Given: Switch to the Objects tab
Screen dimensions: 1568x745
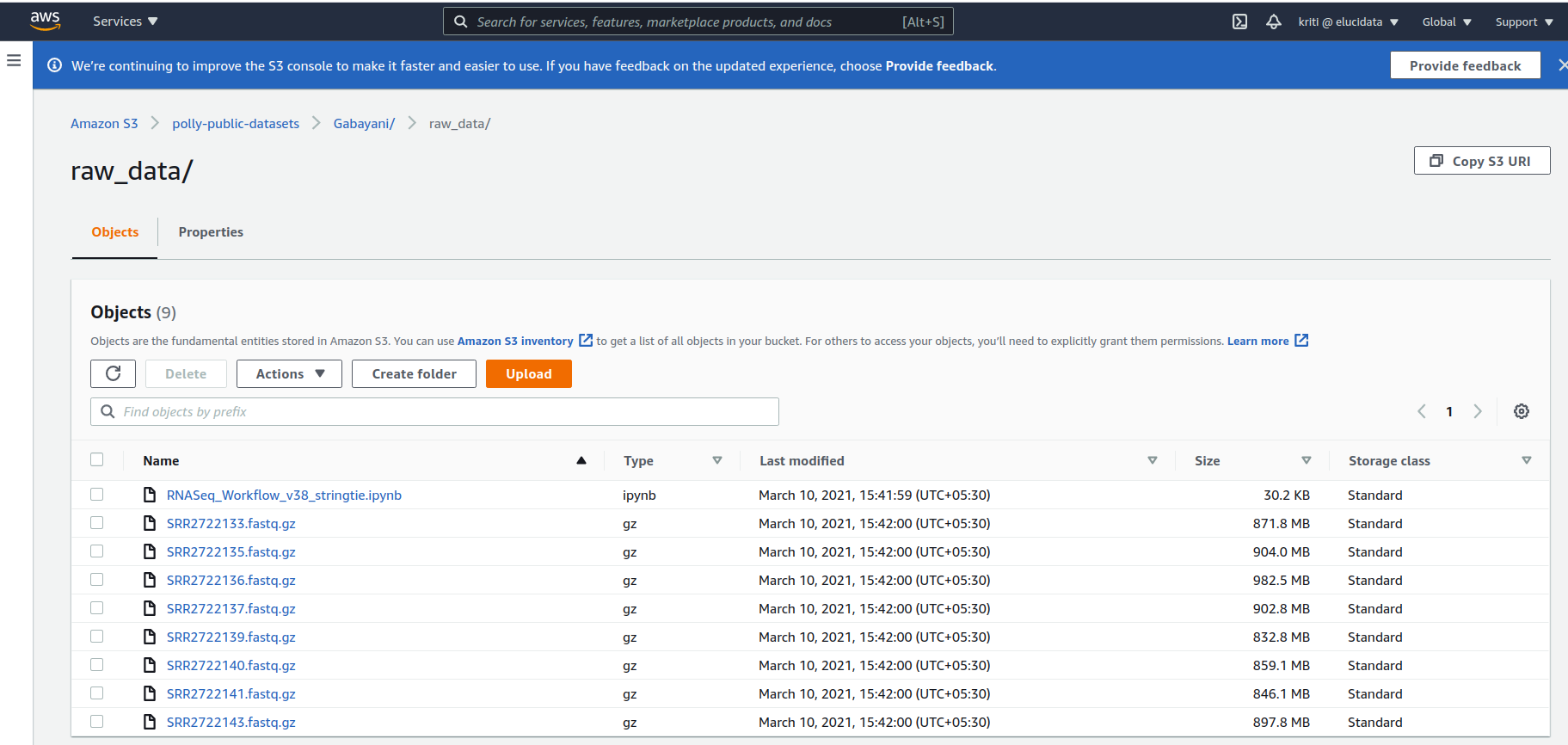Looking at the screenshot, I should click(115, 232).
